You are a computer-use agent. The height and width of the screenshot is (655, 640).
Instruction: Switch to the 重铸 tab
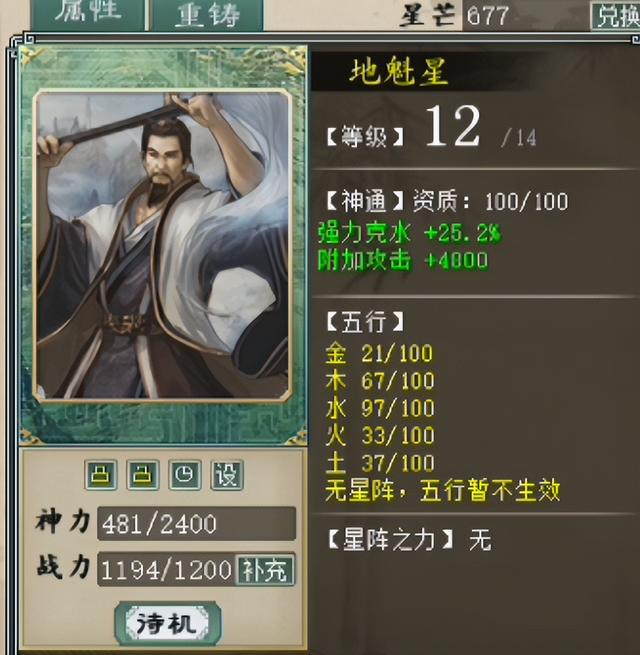coord(207,15)
